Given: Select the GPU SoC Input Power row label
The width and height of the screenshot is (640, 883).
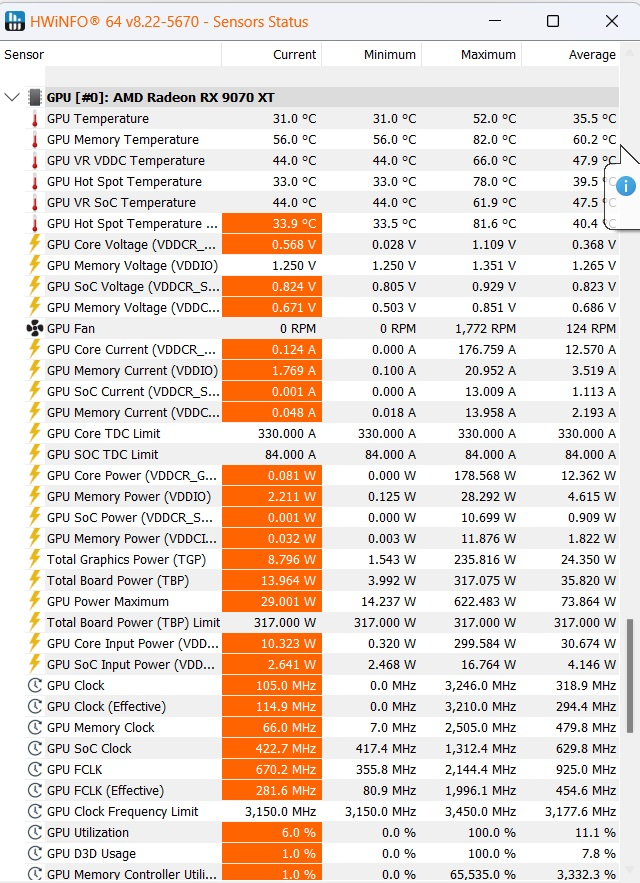Looking at the screenshot, I should click(131, 665).
